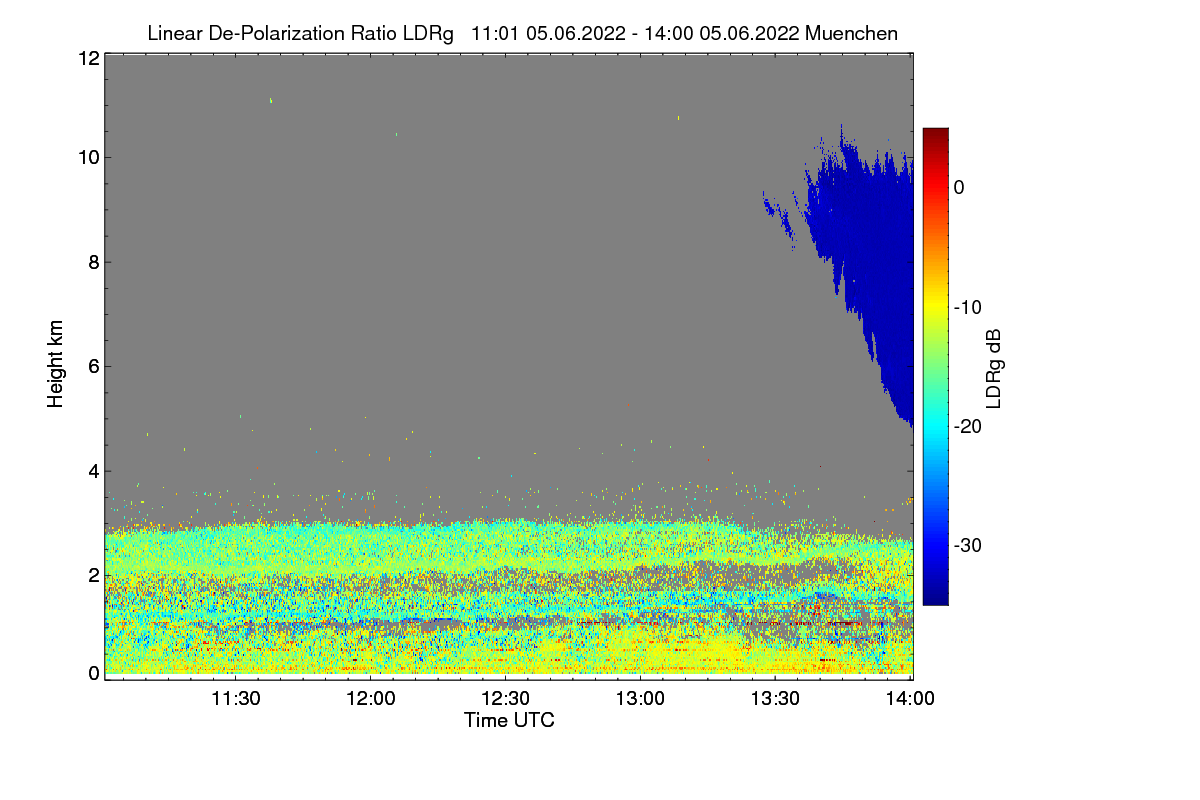The image size is (1200, 800).
Task: Click the 14:00 time tick label
Action: click(x=910, y=699)
